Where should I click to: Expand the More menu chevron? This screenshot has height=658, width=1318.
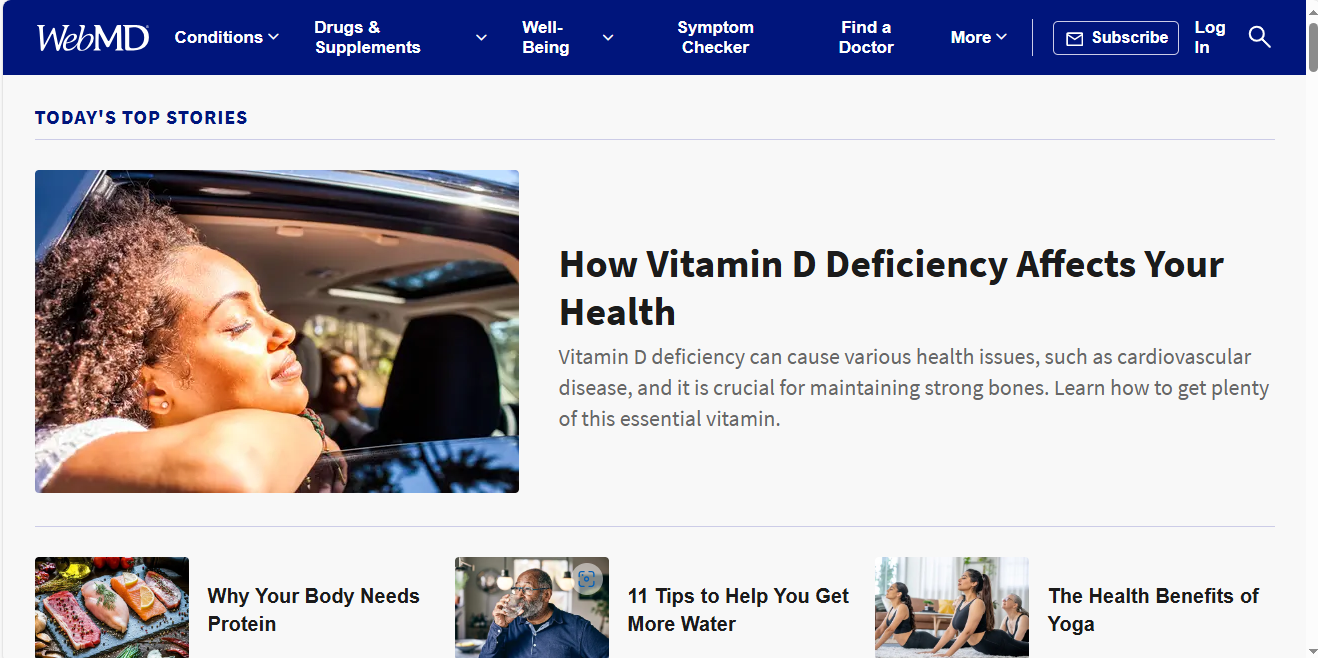click(x=1002, y=38)
